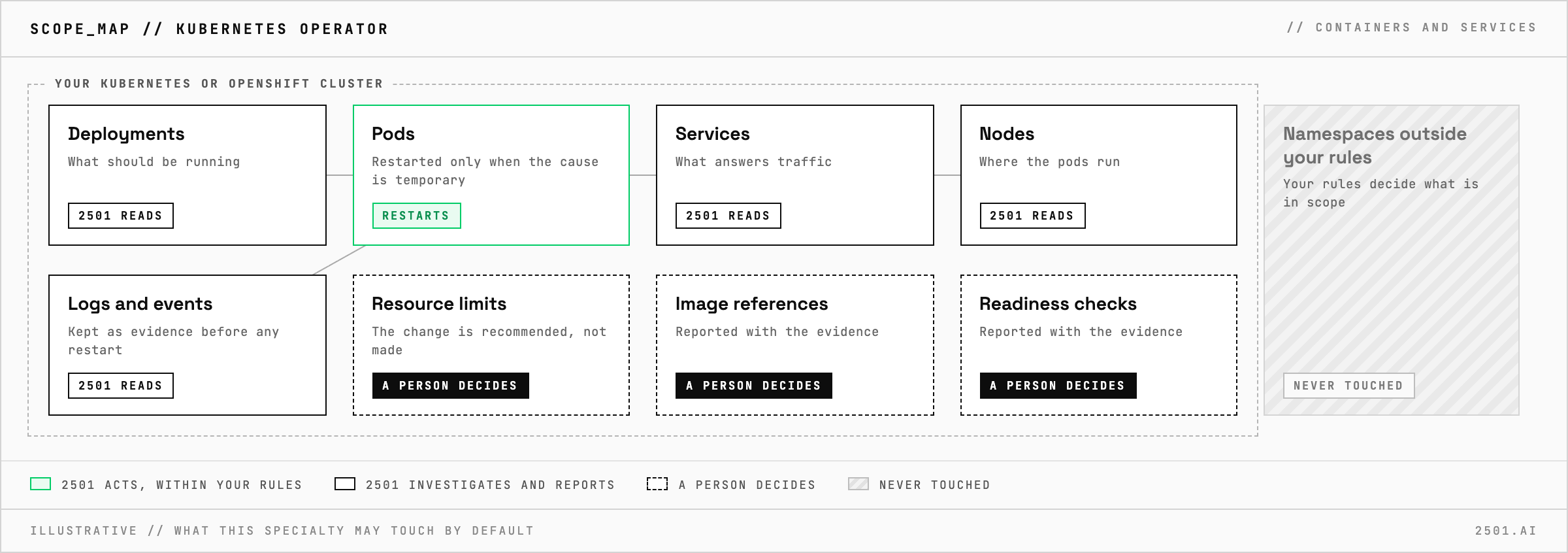Click 'The change is recommended, not made' text
The width and height of the screenshot is (1568, 553).
489,341
